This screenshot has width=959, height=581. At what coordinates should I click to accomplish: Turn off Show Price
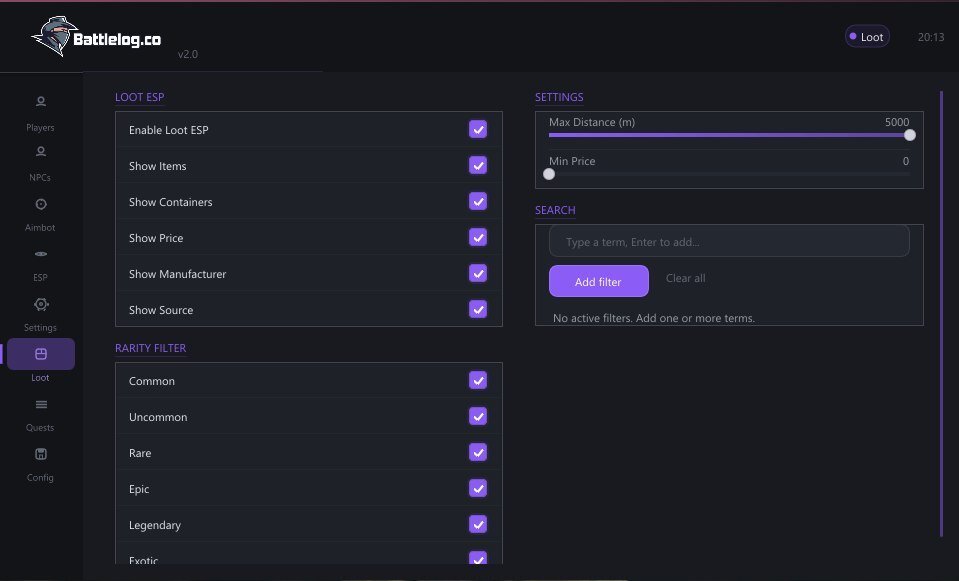[478, 237]
